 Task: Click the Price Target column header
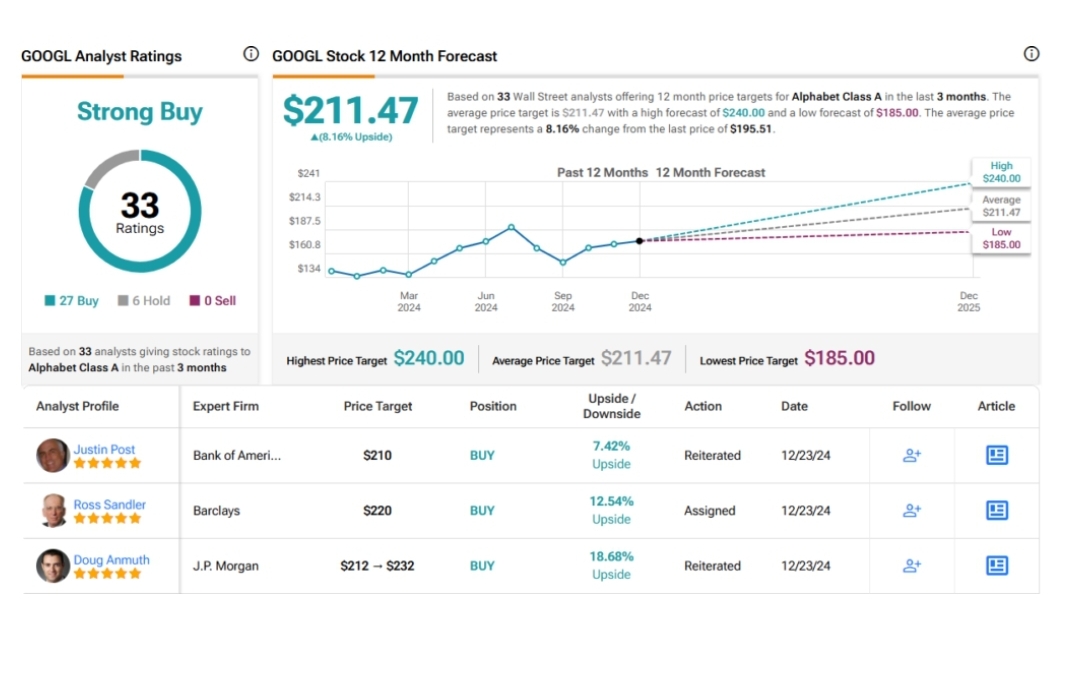tap(378, 406)
